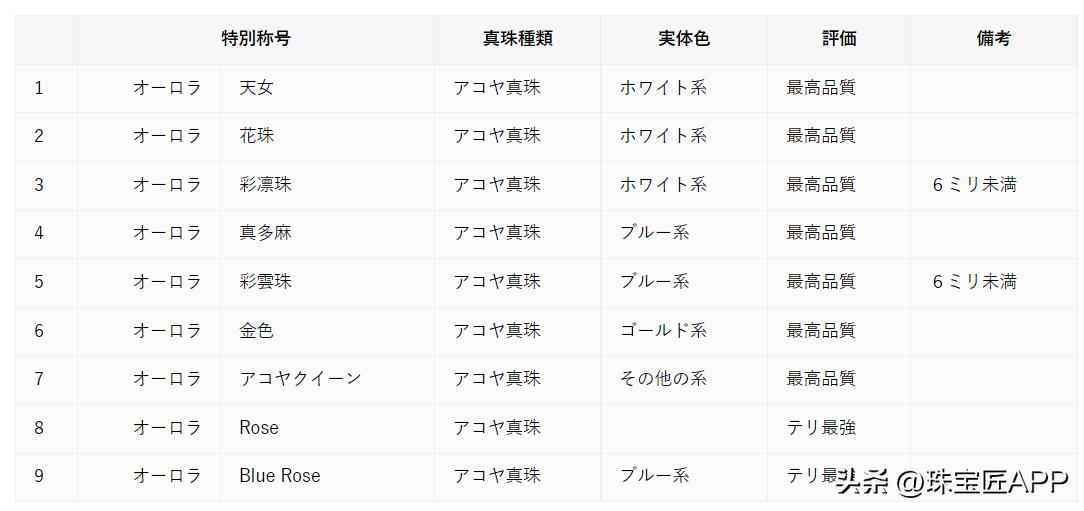This screenshot has height=511, width=1084.
Task: Click the その他の系 cell
Action: pyautogui.click(x=663, y=379)
